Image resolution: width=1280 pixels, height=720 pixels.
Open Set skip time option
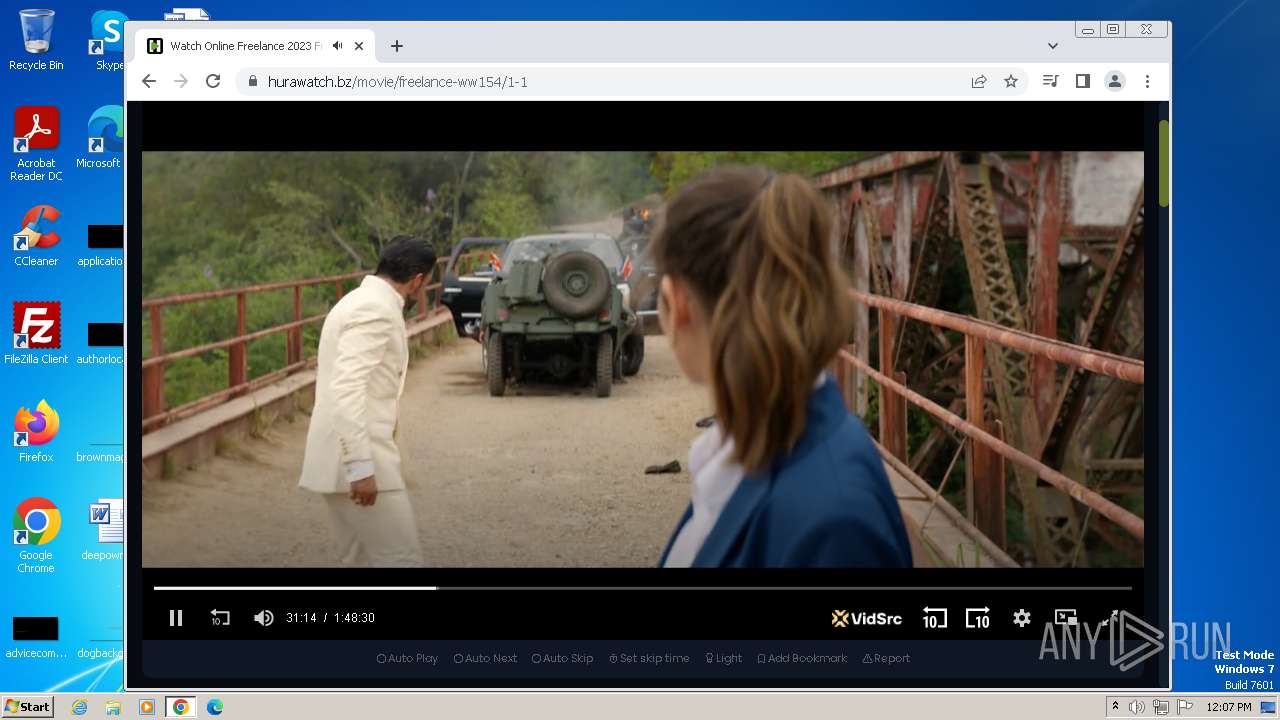pyautogui.click(x=649, y=658)
